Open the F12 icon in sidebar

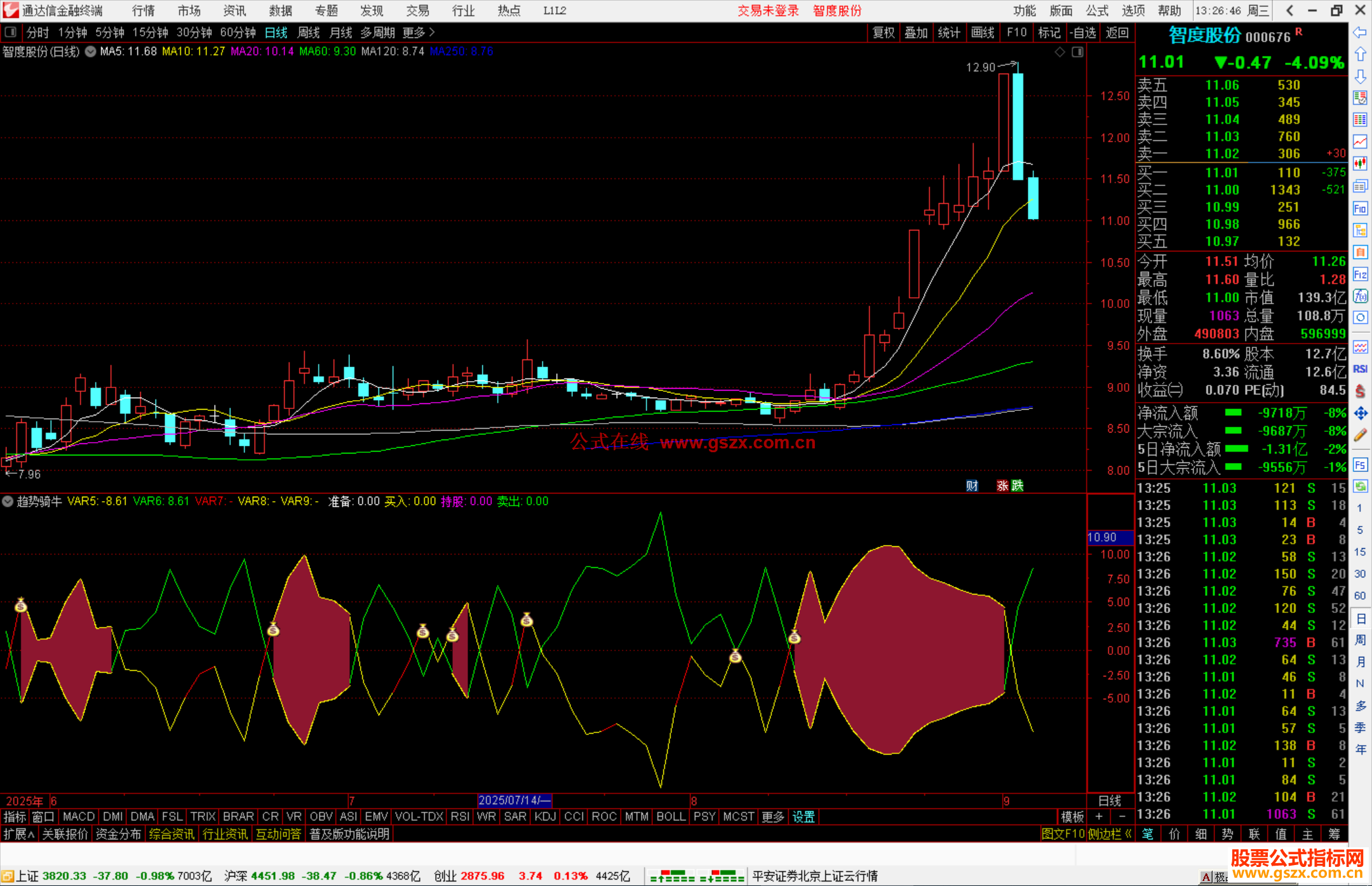tap(1360, 274)
